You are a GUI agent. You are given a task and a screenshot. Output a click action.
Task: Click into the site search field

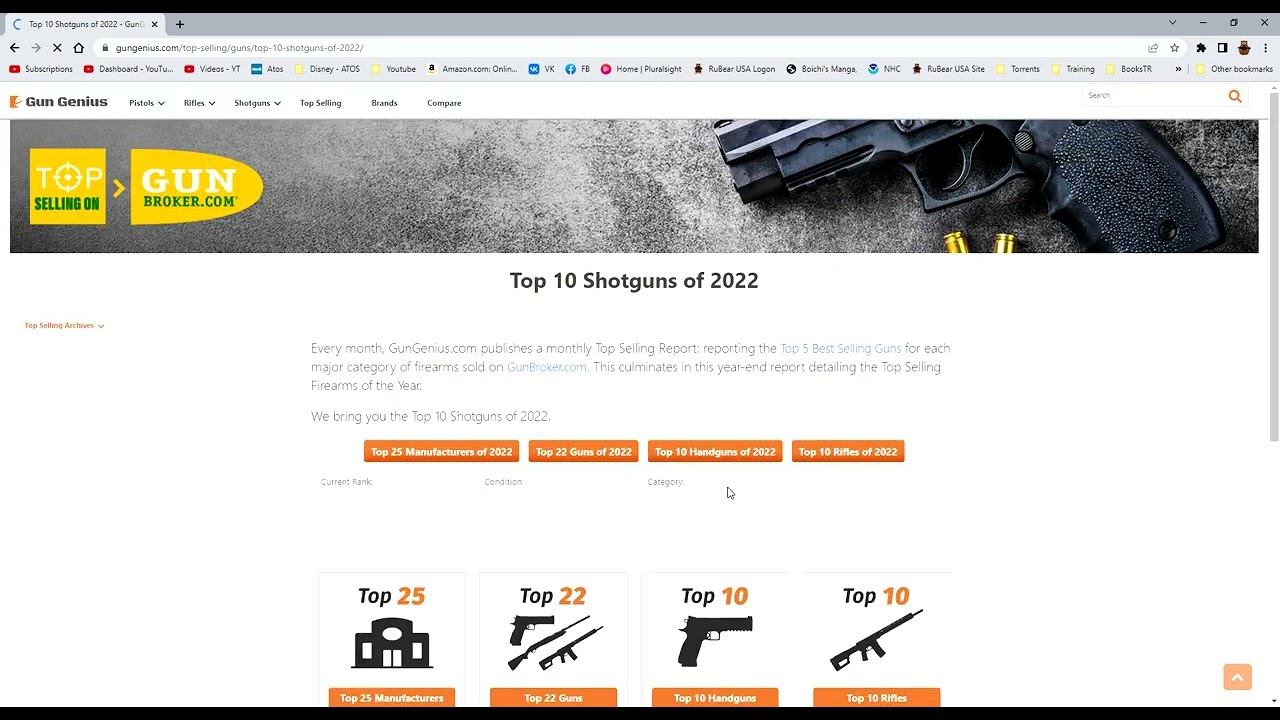1154,95
